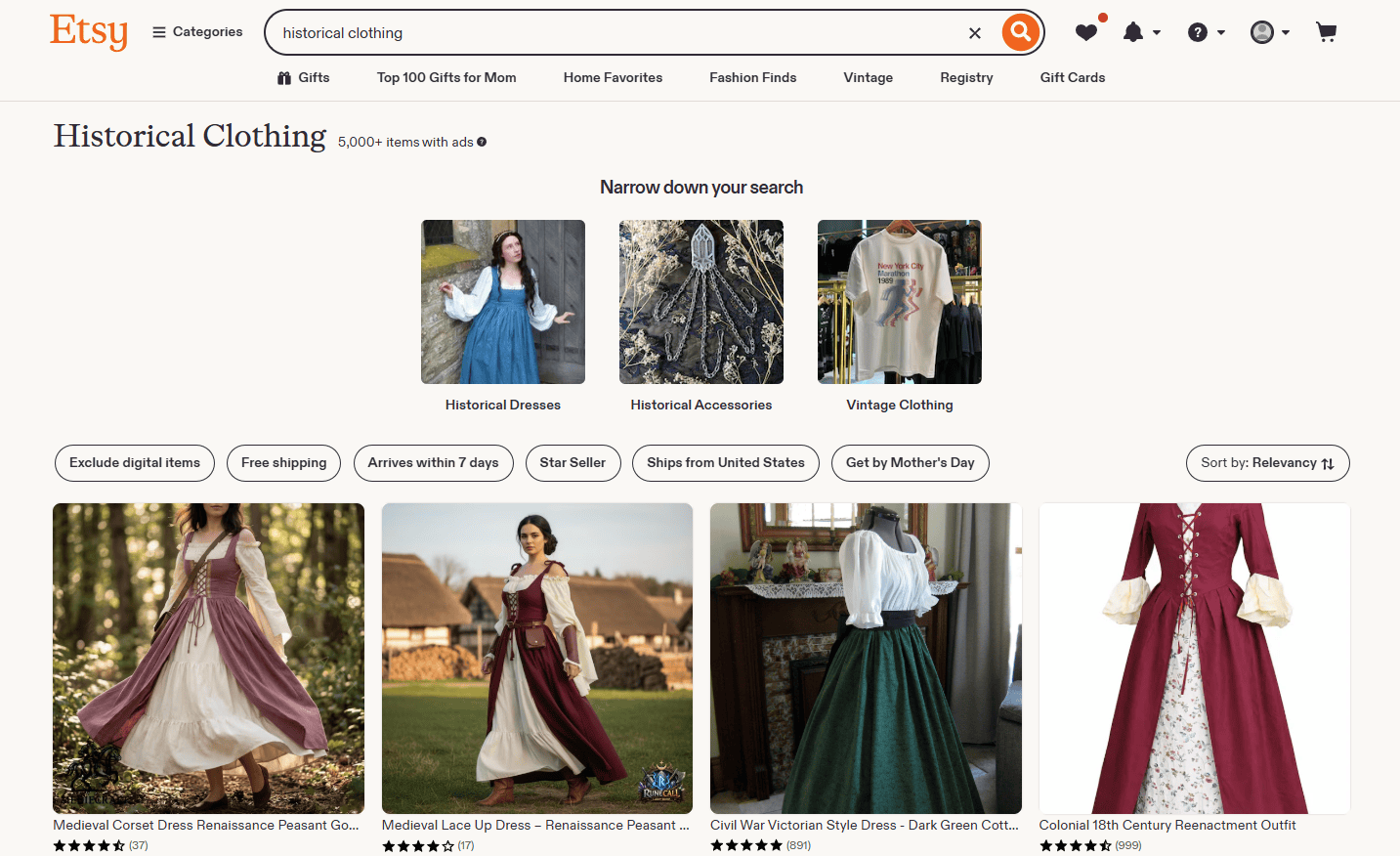Viewport: 1400px width, 856px height.
Task: Expand the help dropdown chevron
Action: click(x=1220, y=32)
